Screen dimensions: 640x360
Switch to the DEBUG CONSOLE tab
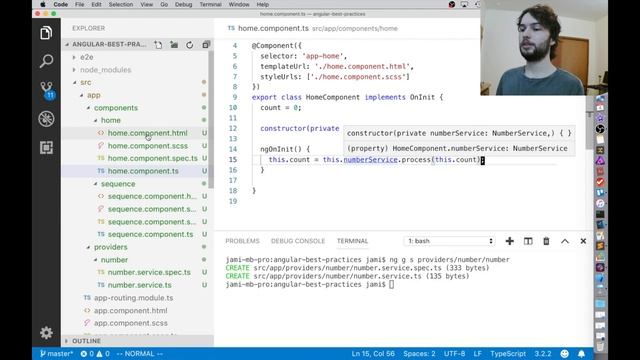point(298,241)
